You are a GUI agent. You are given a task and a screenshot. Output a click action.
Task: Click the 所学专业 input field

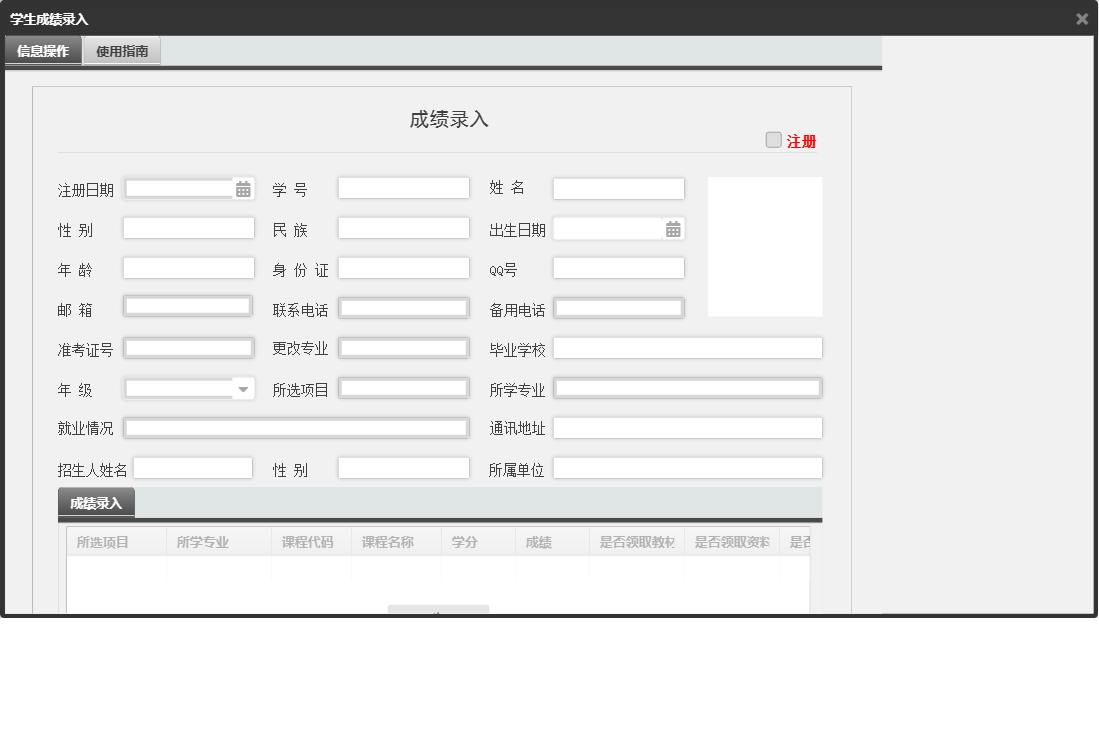pos(688,388)
